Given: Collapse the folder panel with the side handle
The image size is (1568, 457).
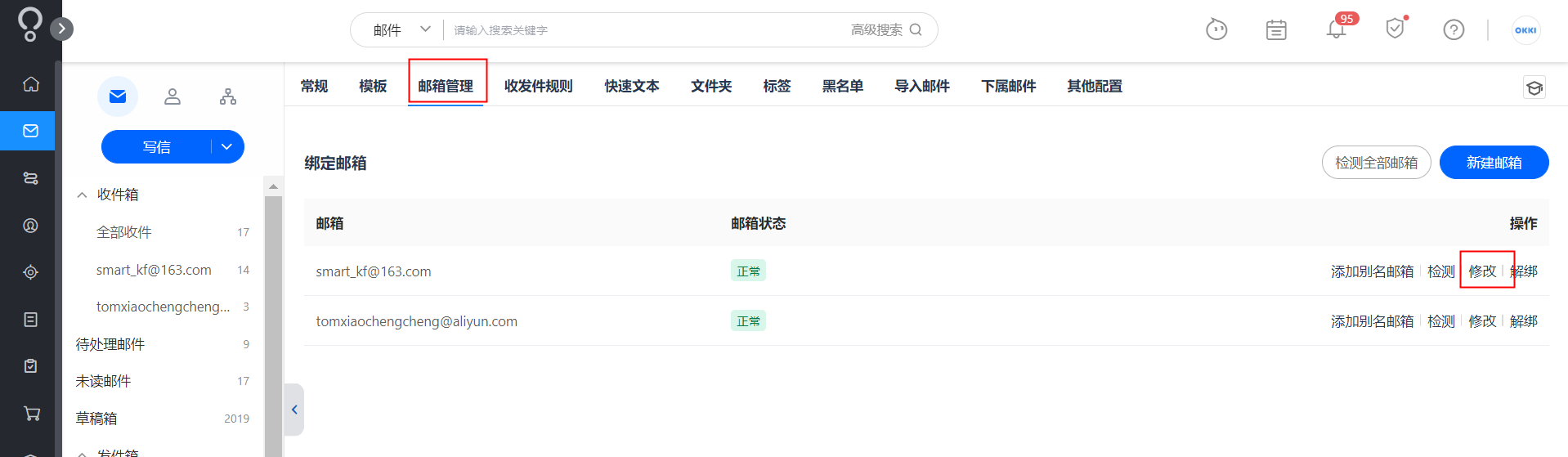Looking at the screenshot, I should 294,410.
